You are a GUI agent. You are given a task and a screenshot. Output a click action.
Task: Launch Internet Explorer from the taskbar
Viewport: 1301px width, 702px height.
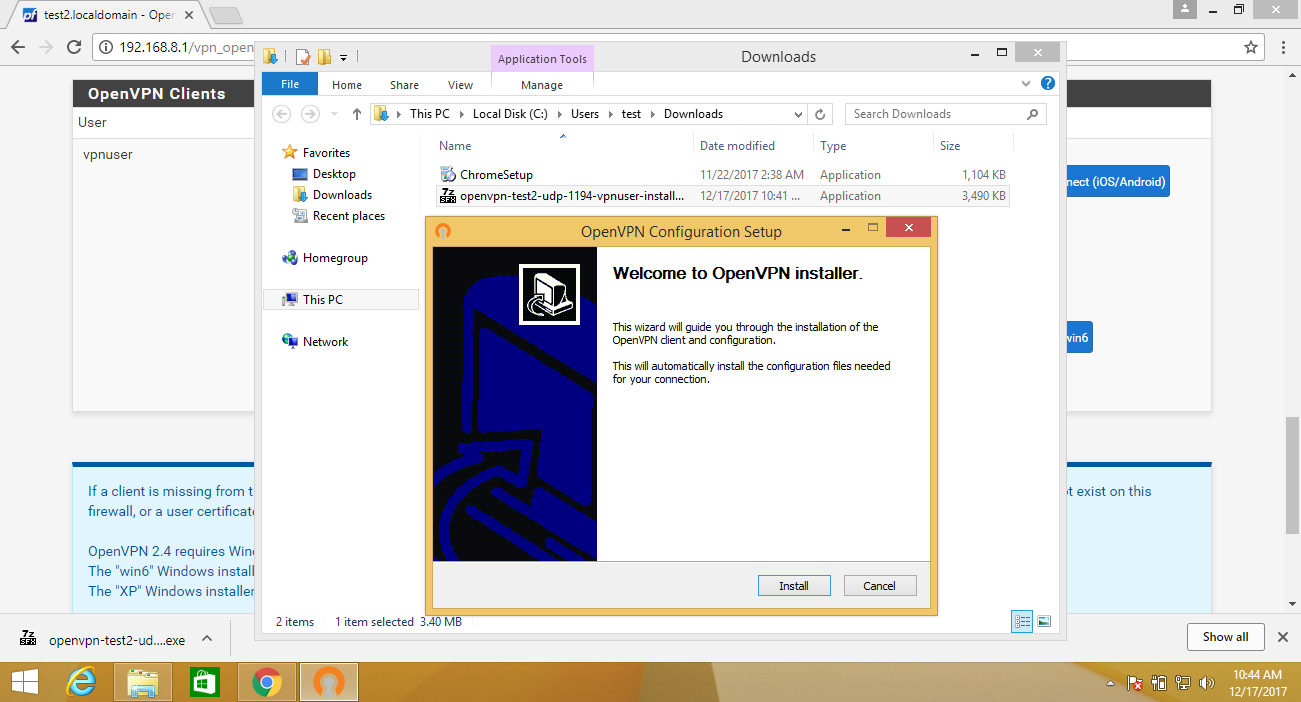[x=83, y=682]
